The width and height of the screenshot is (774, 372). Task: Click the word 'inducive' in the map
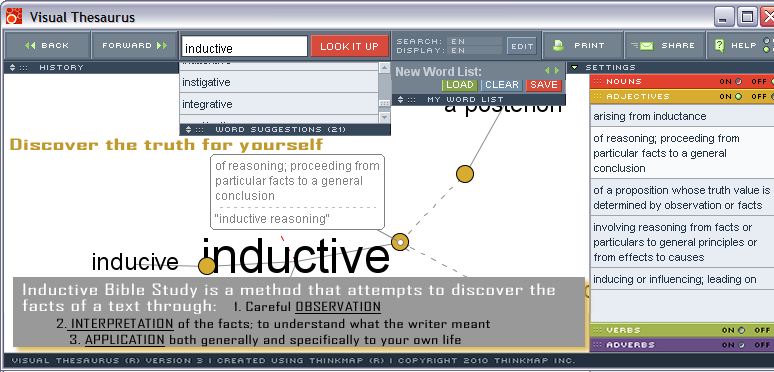[x=135, y=262]
